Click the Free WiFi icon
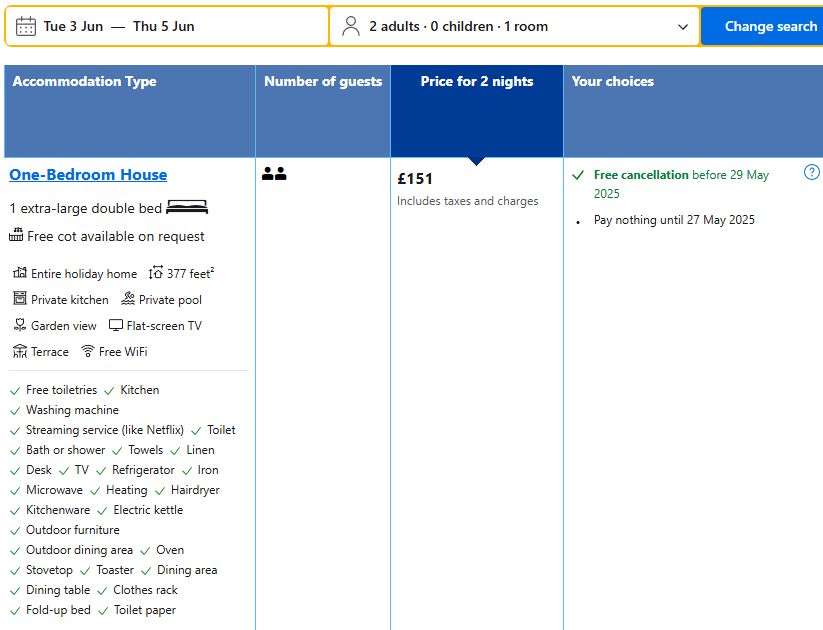 tap(88, 351)
